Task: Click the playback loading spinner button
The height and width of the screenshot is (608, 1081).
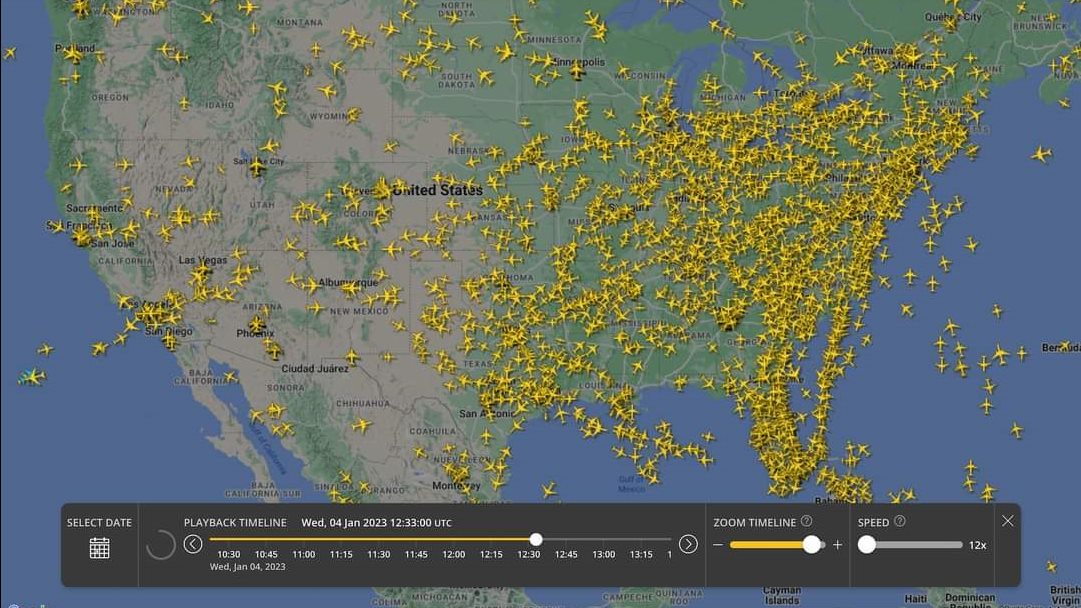Action: click(160, 545)
